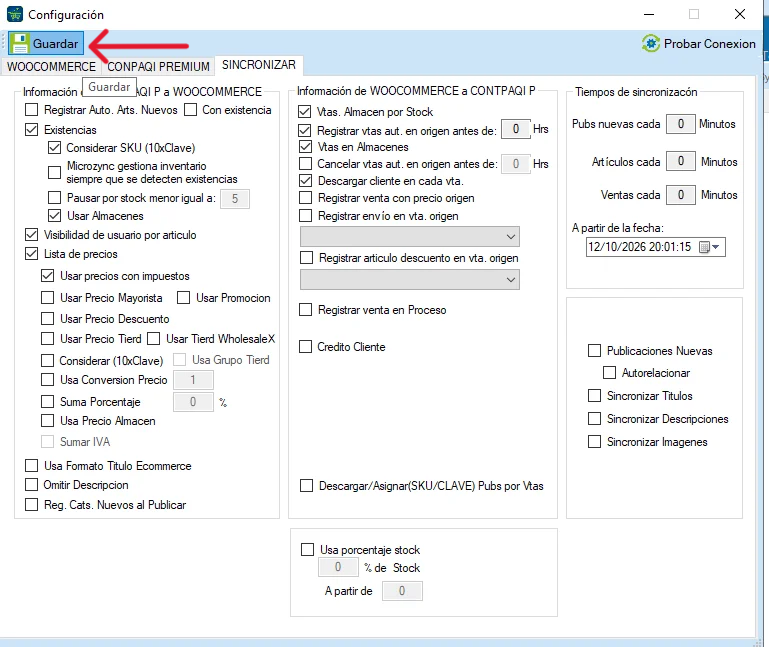The image size is (769, 647).
Task: Click the Guardar save button
Action: pyautogui.click(x=46, y=43)
